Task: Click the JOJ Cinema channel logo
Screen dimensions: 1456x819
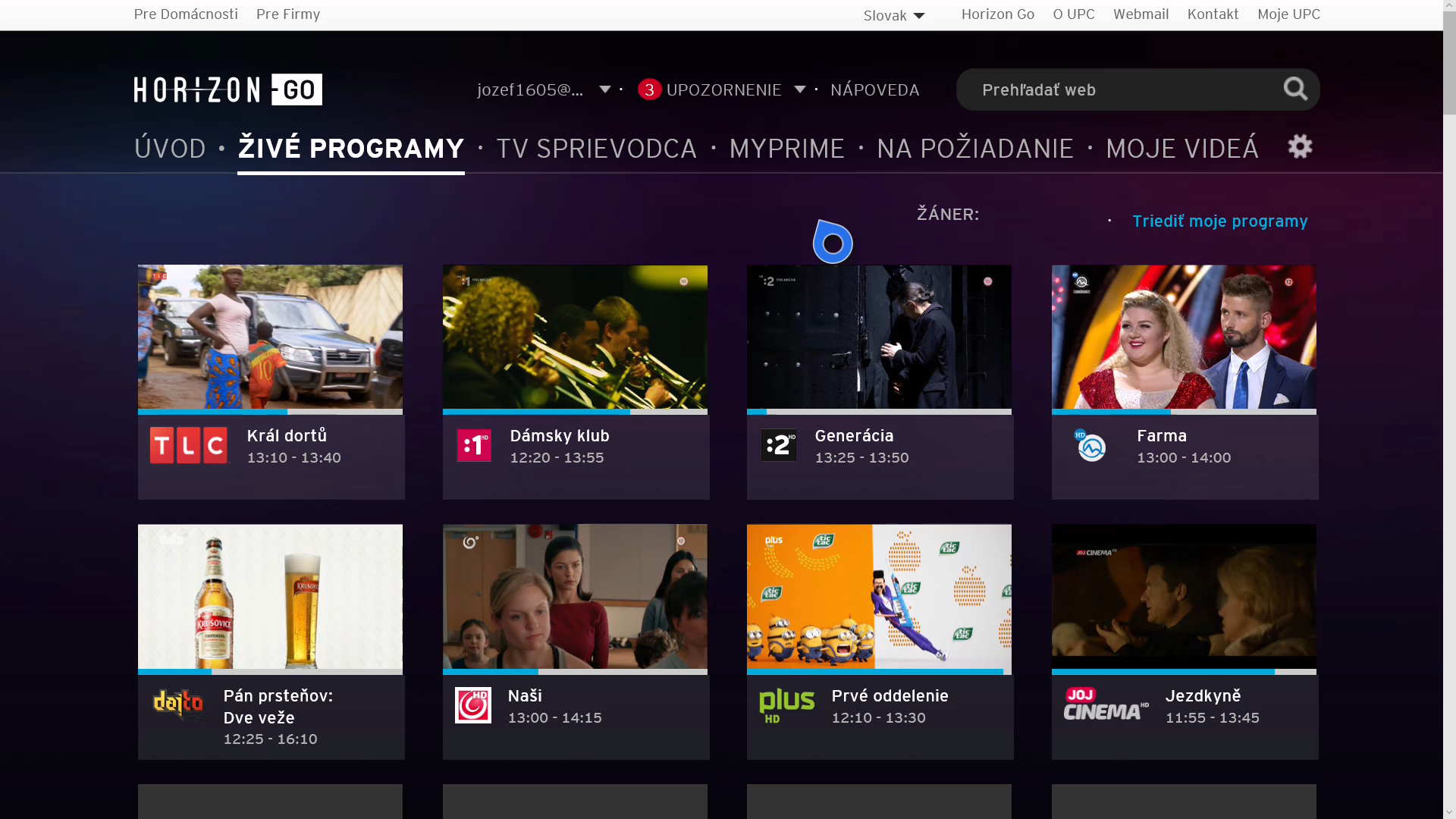Action: point(1106,704)
